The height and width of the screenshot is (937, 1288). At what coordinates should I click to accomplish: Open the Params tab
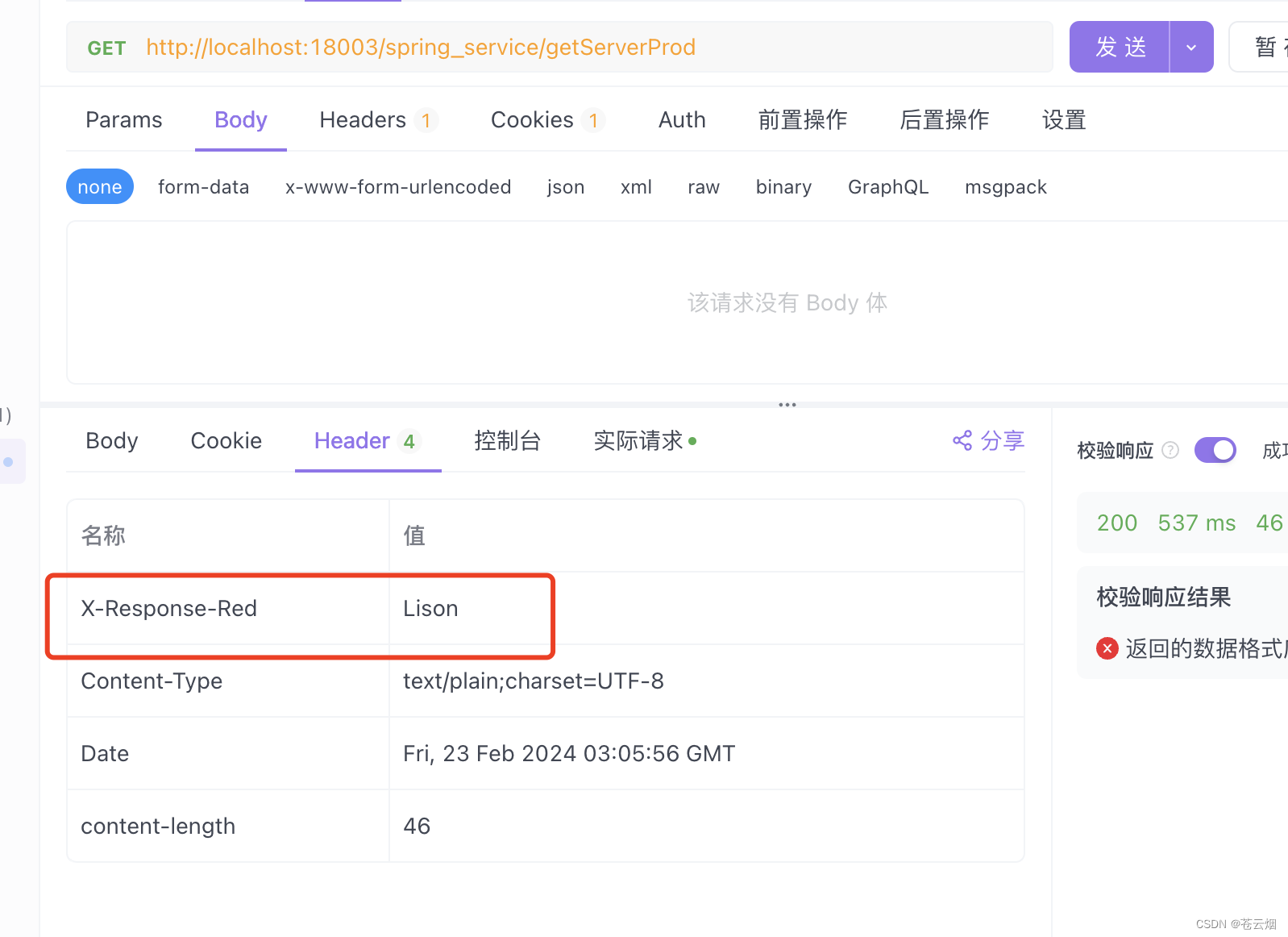124,119
